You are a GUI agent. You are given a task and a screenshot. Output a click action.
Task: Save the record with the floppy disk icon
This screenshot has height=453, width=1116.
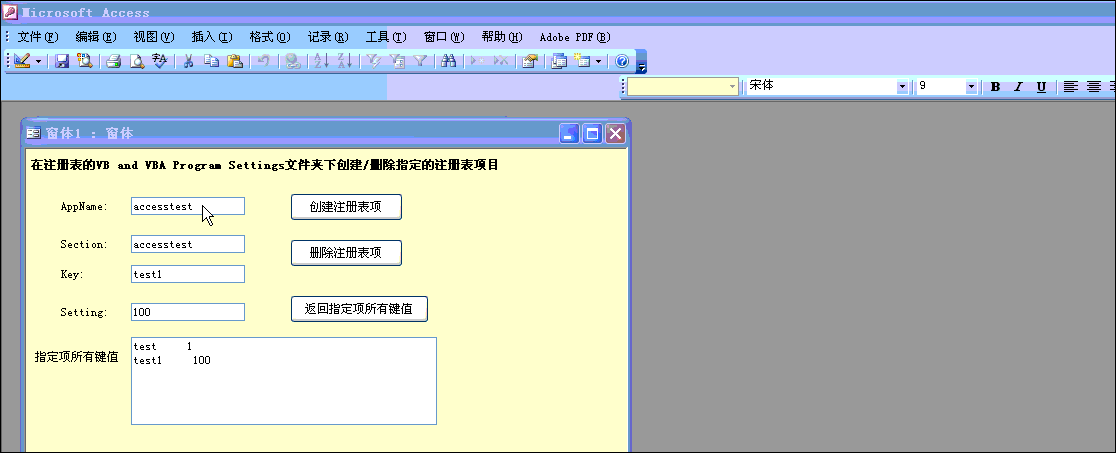[x=62, y=61]
